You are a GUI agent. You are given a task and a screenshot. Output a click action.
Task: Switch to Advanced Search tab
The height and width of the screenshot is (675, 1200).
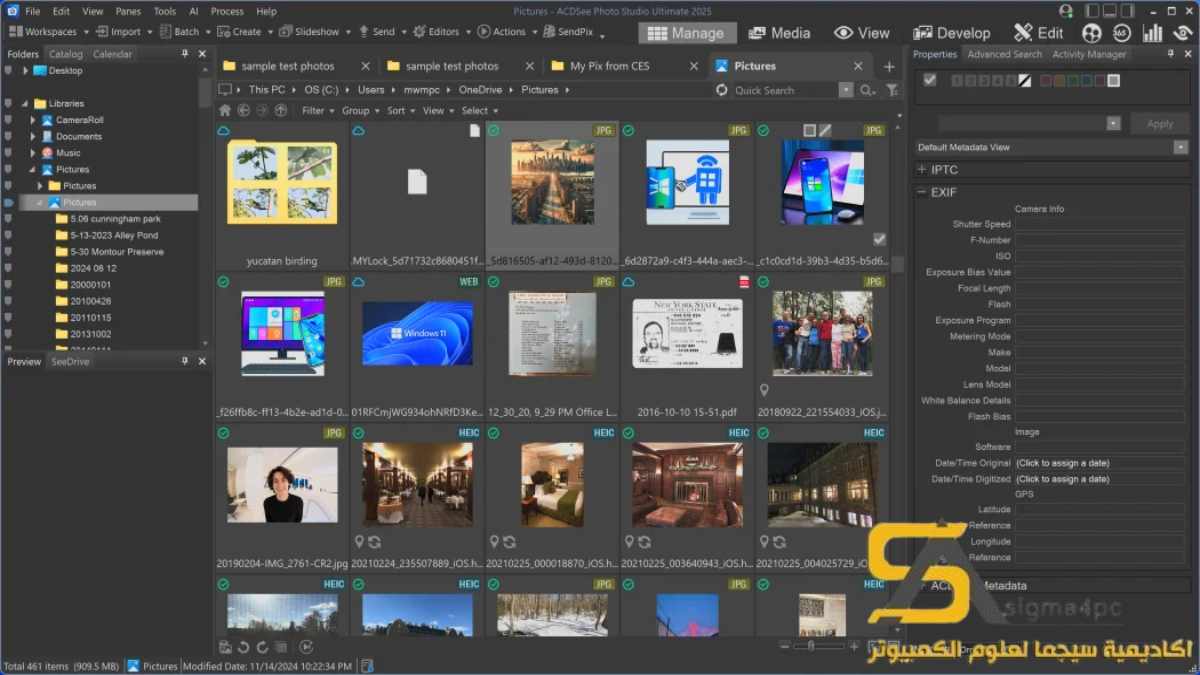(1004, 54)
